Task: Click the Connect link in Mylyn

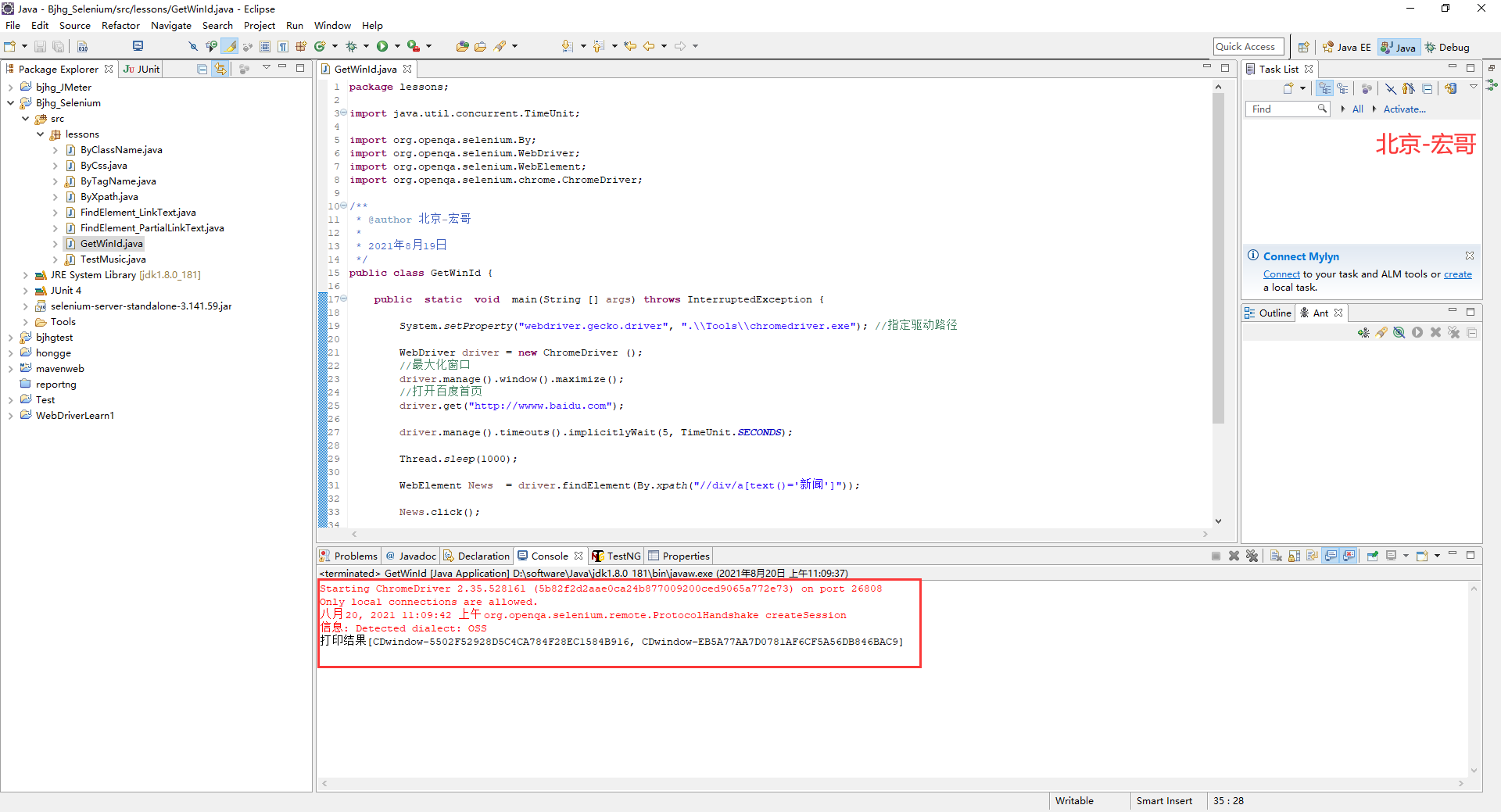Action: (x=1281, y=274)
